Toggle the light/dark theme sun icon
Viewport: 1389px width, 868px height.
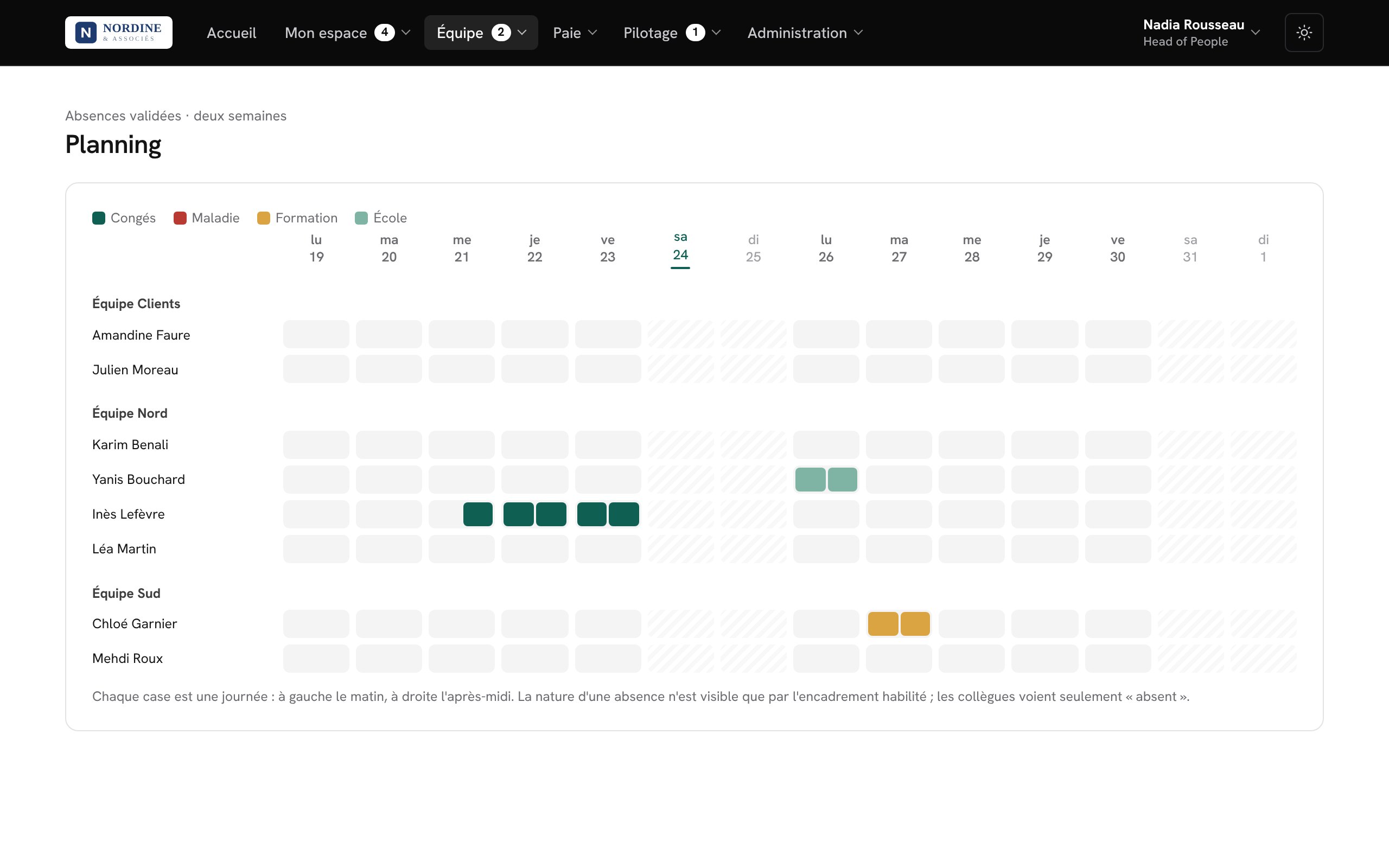coord(1304,33)
